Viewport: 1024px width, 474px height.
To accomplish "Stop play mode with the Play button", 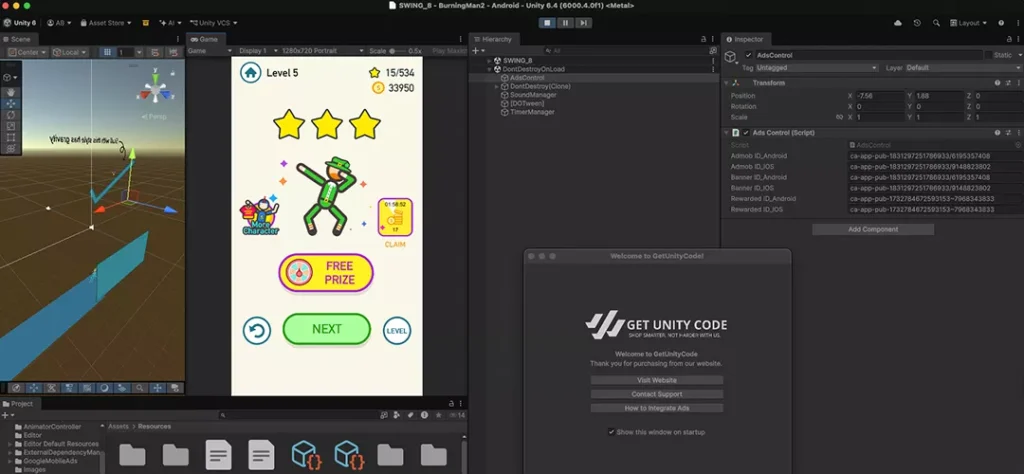I will tap(547, 23).
